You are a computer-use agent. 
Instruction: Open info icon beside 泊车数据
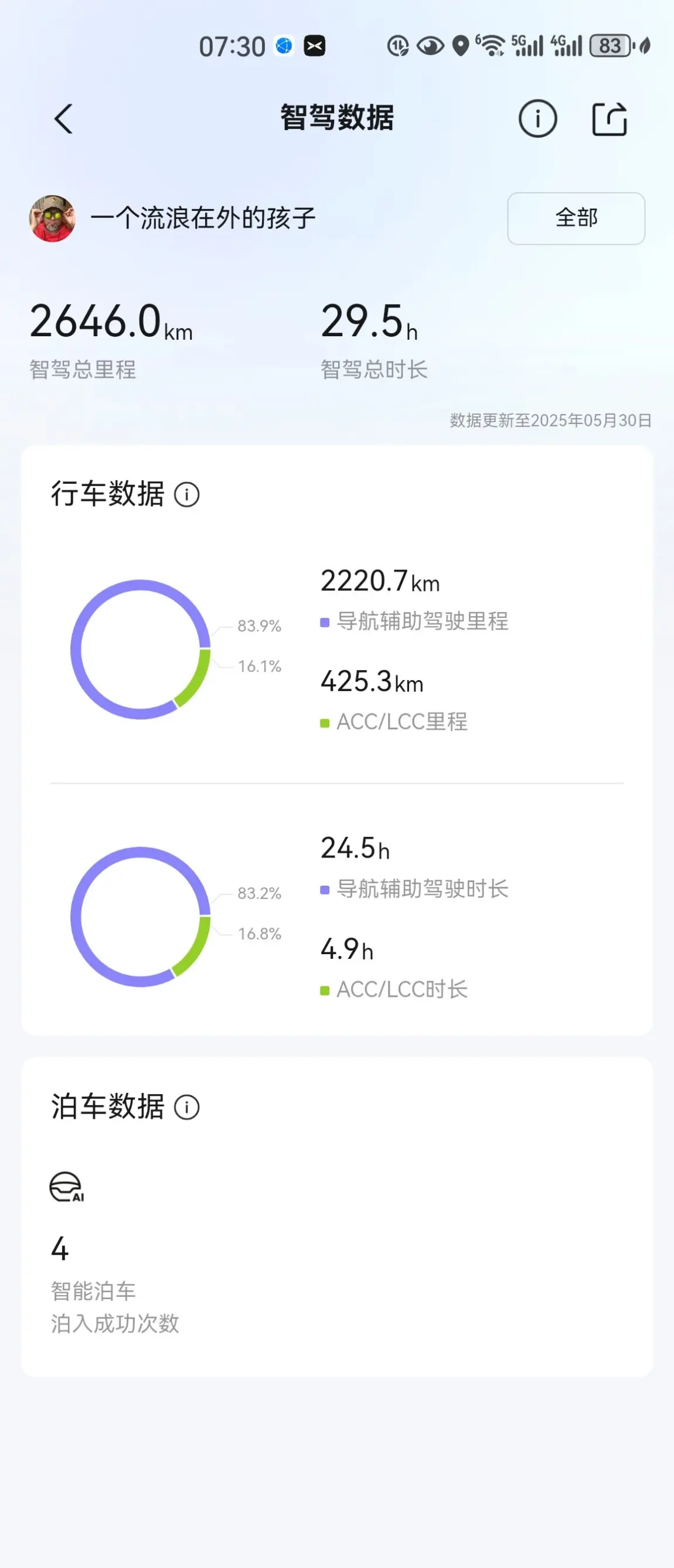[187, 1107]
